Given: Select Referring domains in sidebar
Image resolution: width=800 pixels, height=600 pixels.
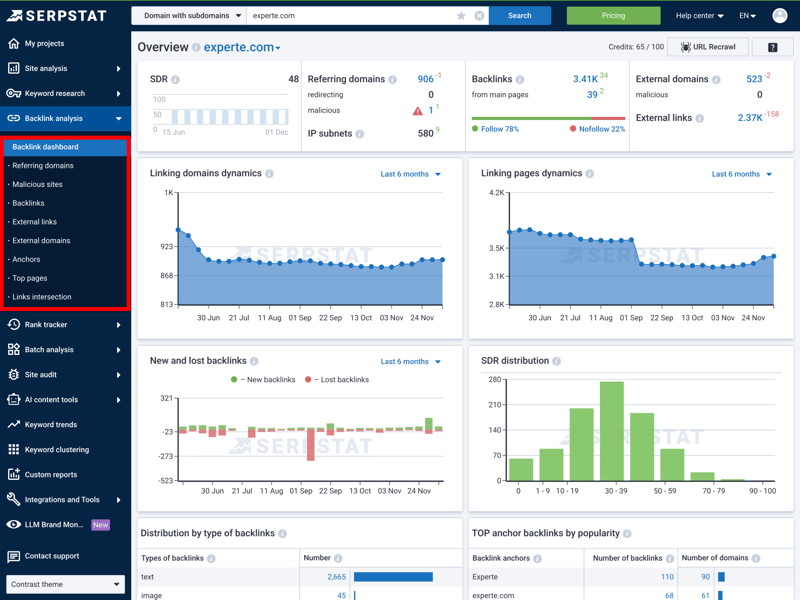Looking at the screenshot, I should click(x=43, y=166).
